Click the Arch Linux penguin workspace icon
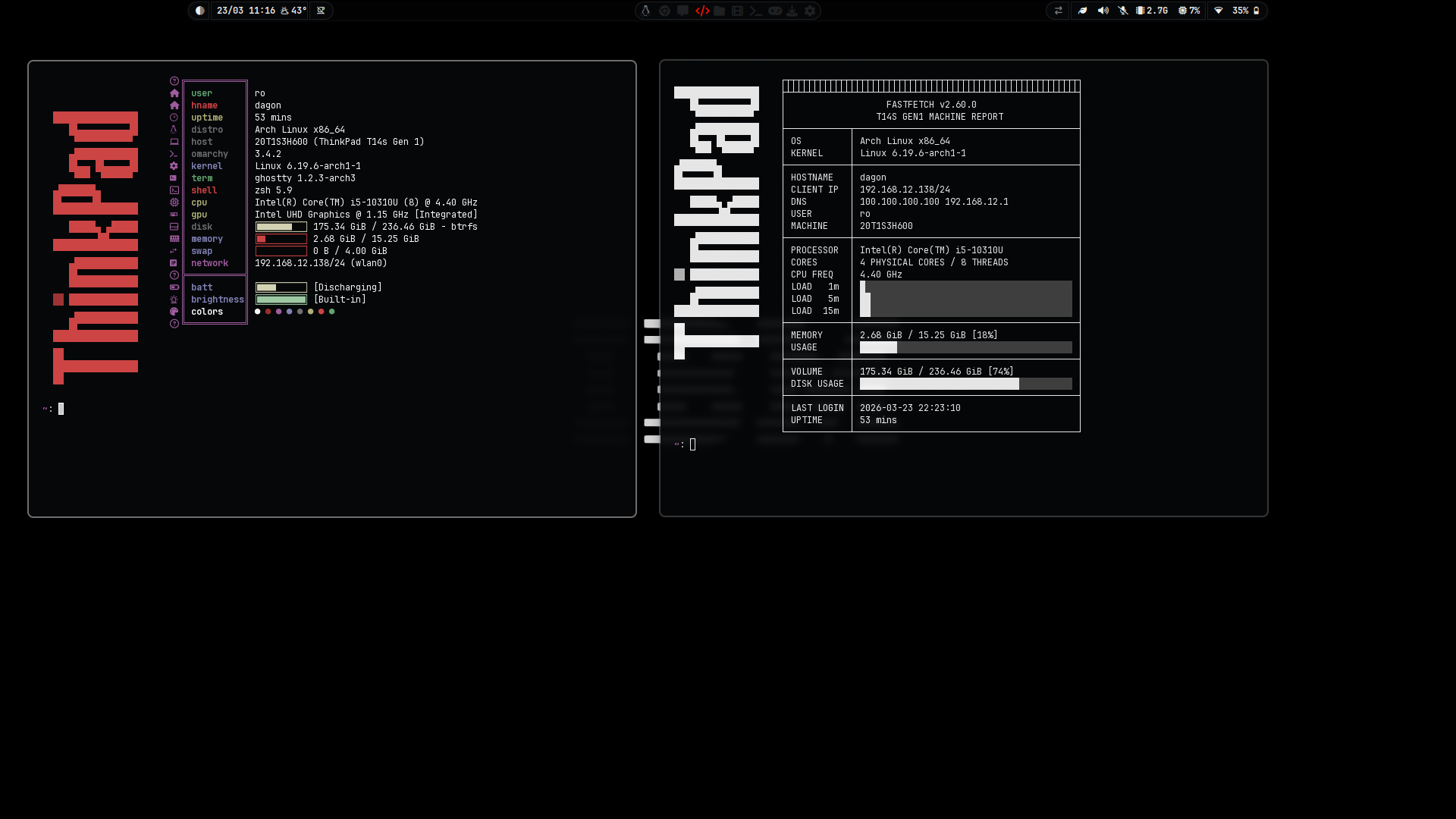Screen dimensions: 1456x819 [646, 11]
